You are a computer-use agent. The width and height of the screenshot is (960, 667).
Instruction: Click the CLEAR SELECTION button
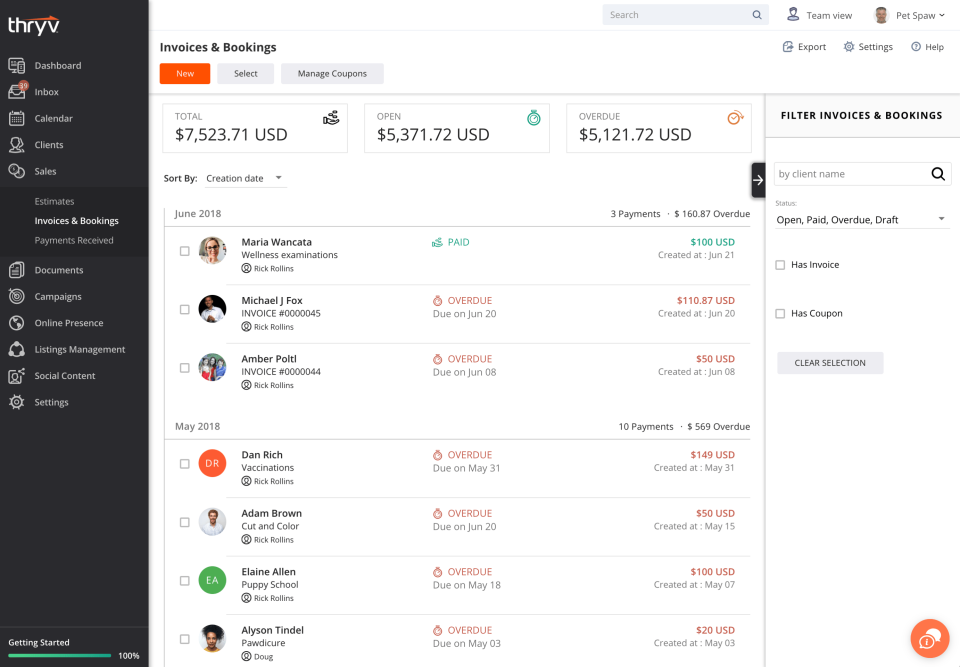830,363
